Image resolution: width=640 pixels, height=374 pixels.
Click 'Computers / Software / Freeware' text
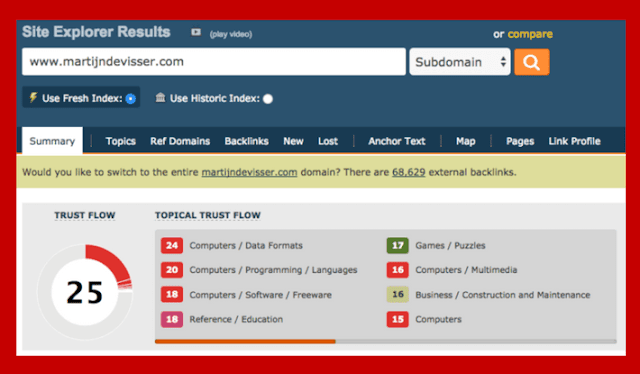(x=260, y=295)
